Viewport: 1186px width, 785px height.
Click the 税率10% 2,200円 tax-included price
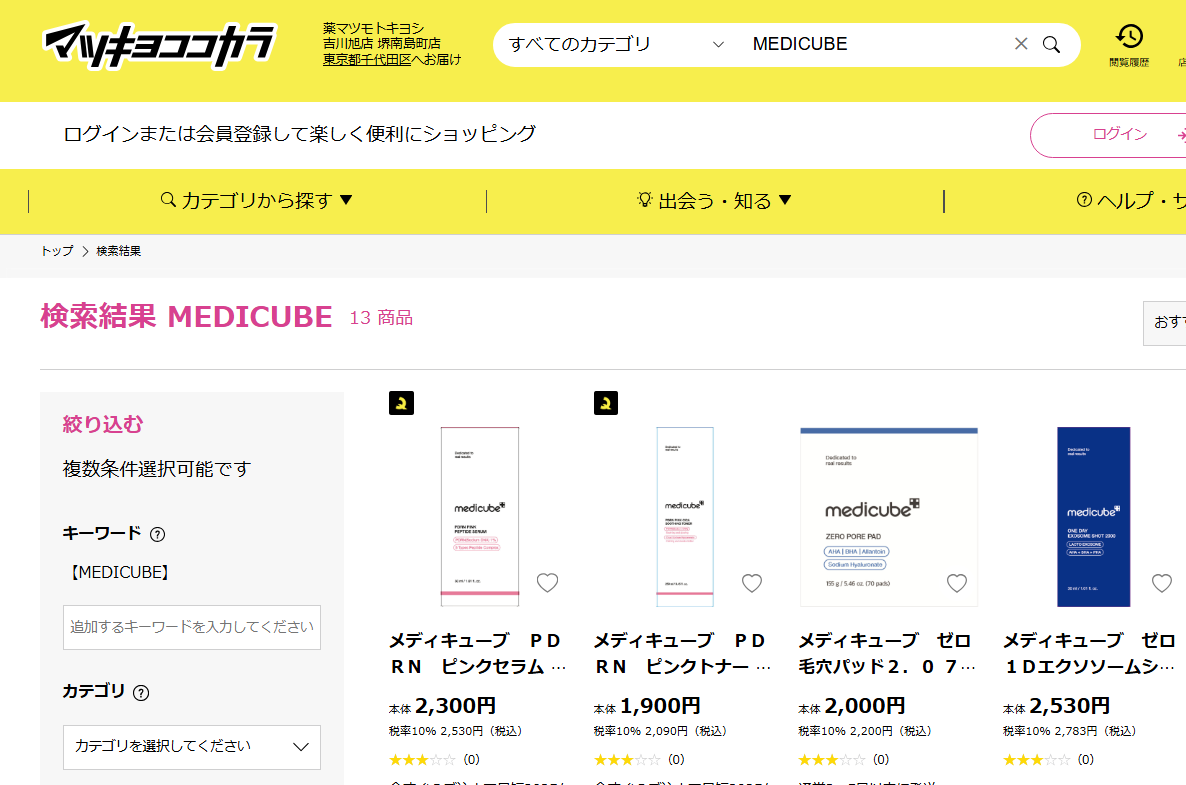pos(865,731)
